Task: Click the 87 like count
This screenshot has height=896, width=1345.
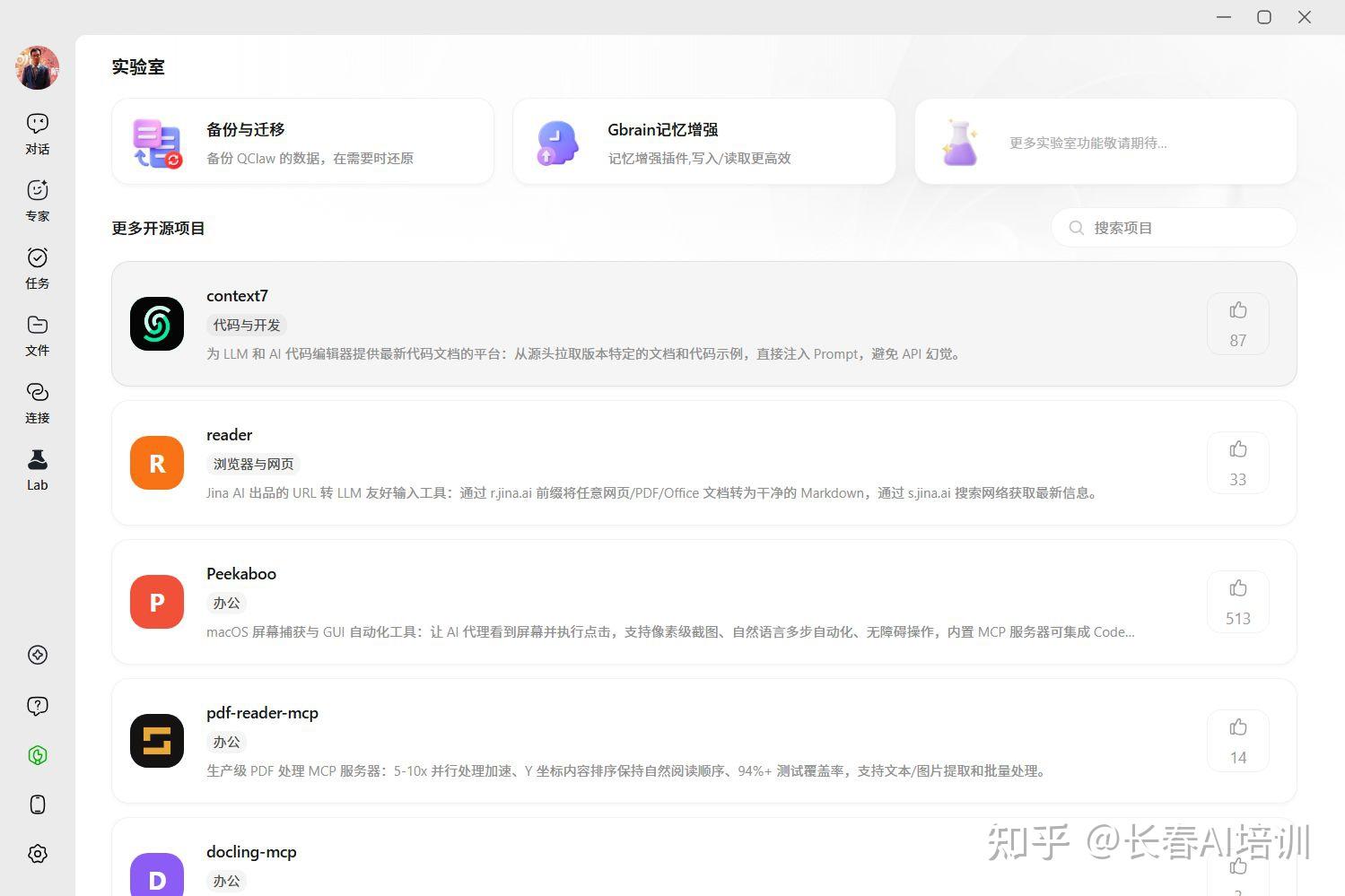Action: click(1238, 341)
